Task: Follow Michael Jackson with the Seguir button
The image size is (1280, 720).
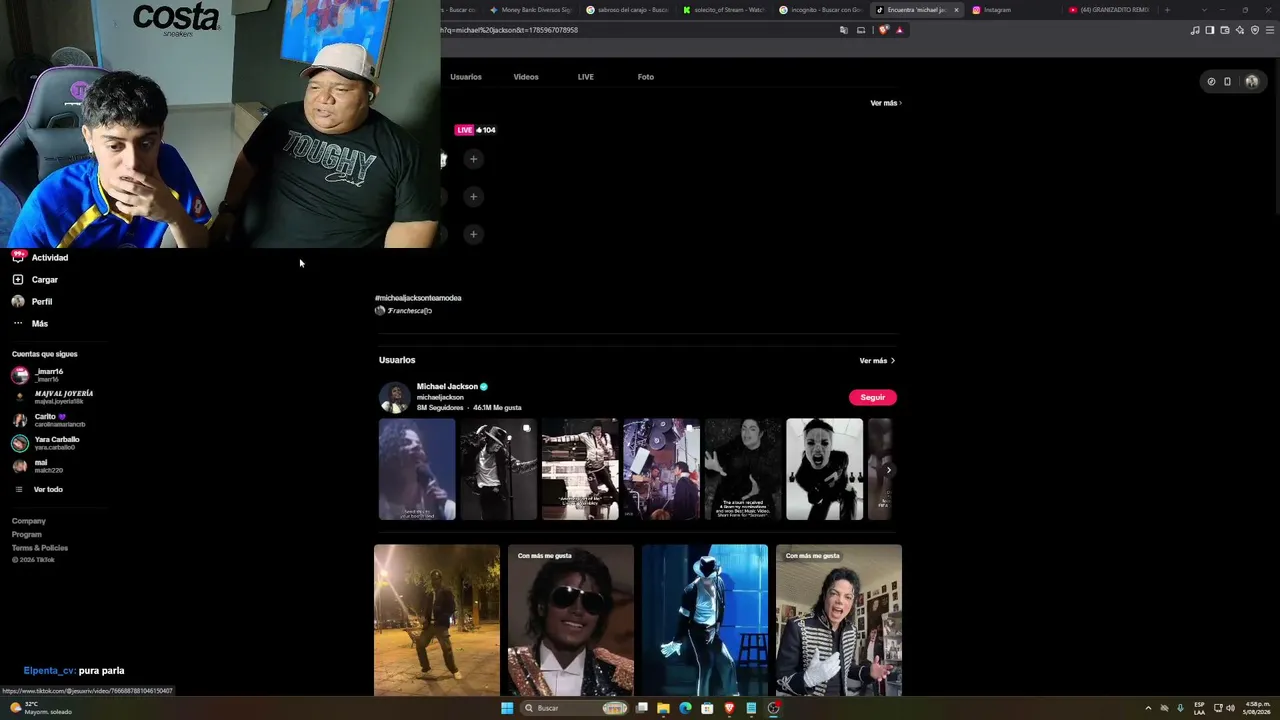Action: coord(873,397)
